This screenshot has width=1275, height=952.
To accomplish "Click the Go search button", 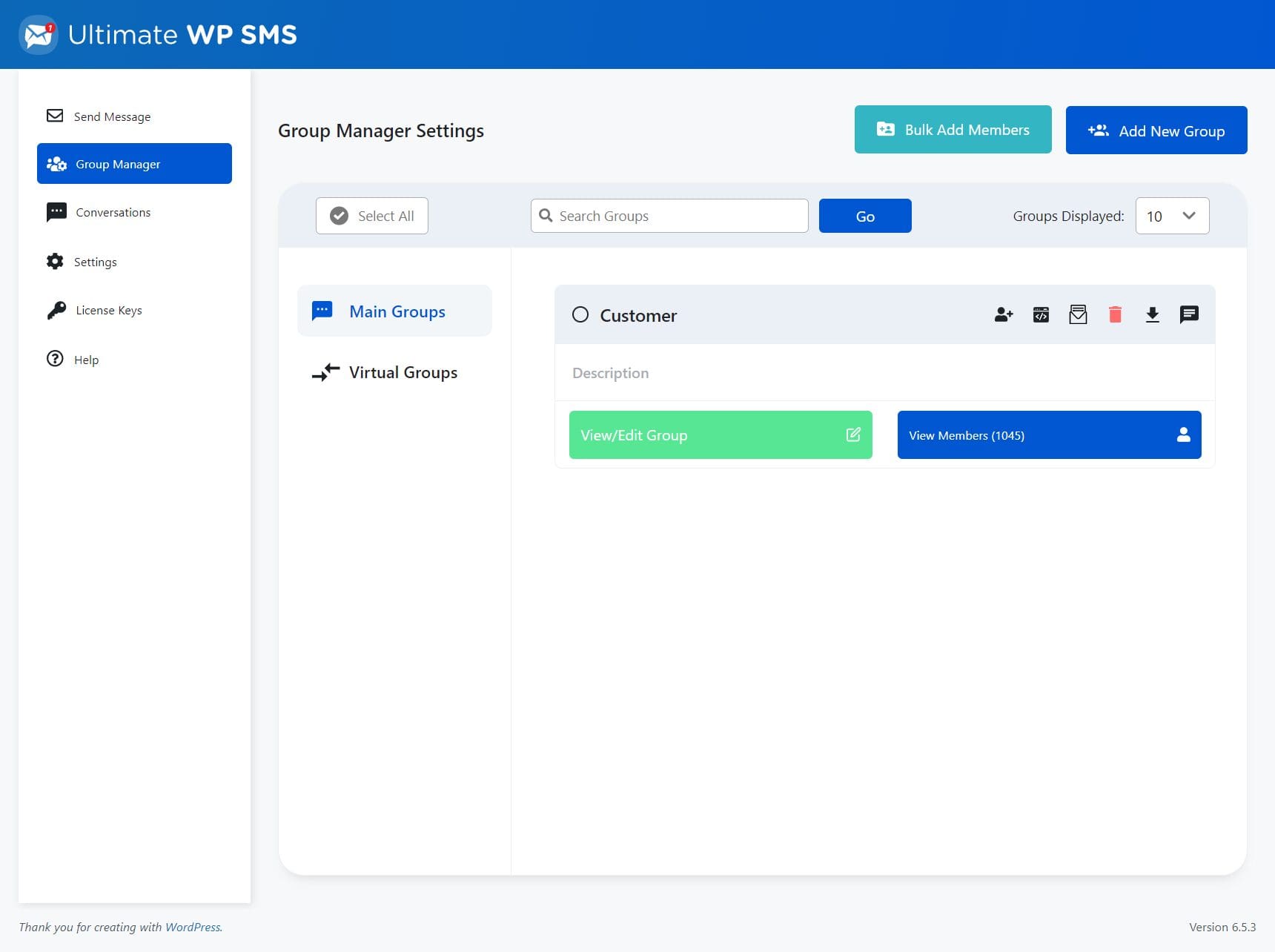I will [x=865, y=216].
